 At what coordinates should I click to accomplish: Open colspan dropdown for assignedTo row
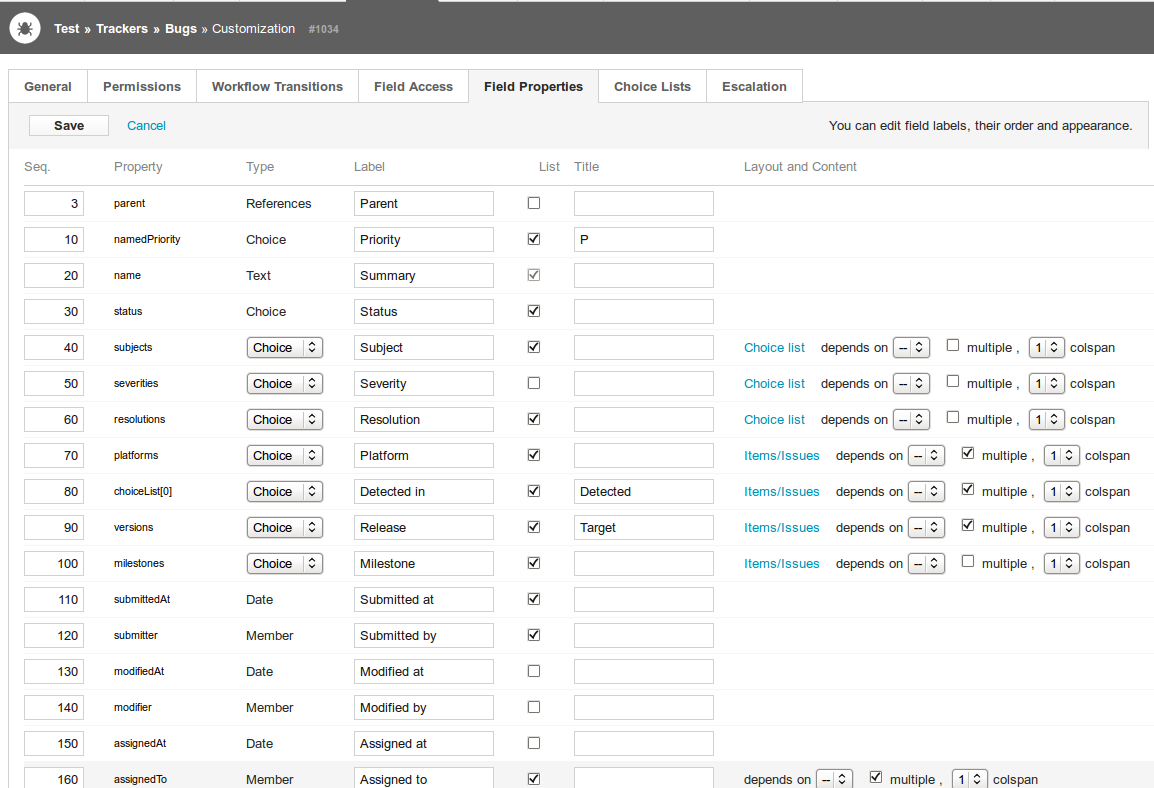pos(970,779)
